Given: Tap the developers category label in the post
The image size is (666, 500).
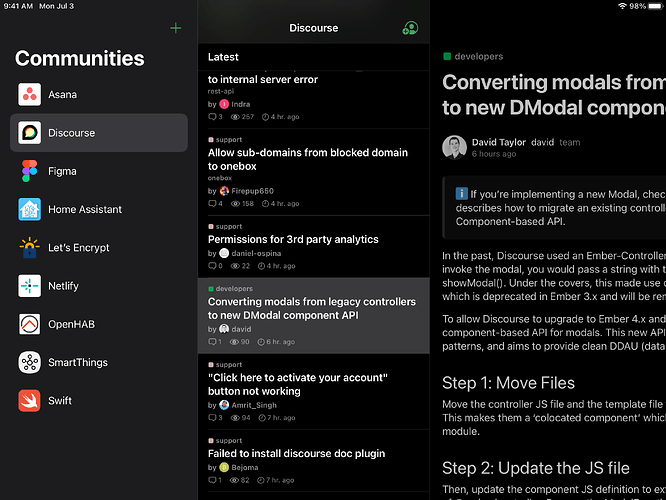Looking at the screenshot, I should coord(479,56).
